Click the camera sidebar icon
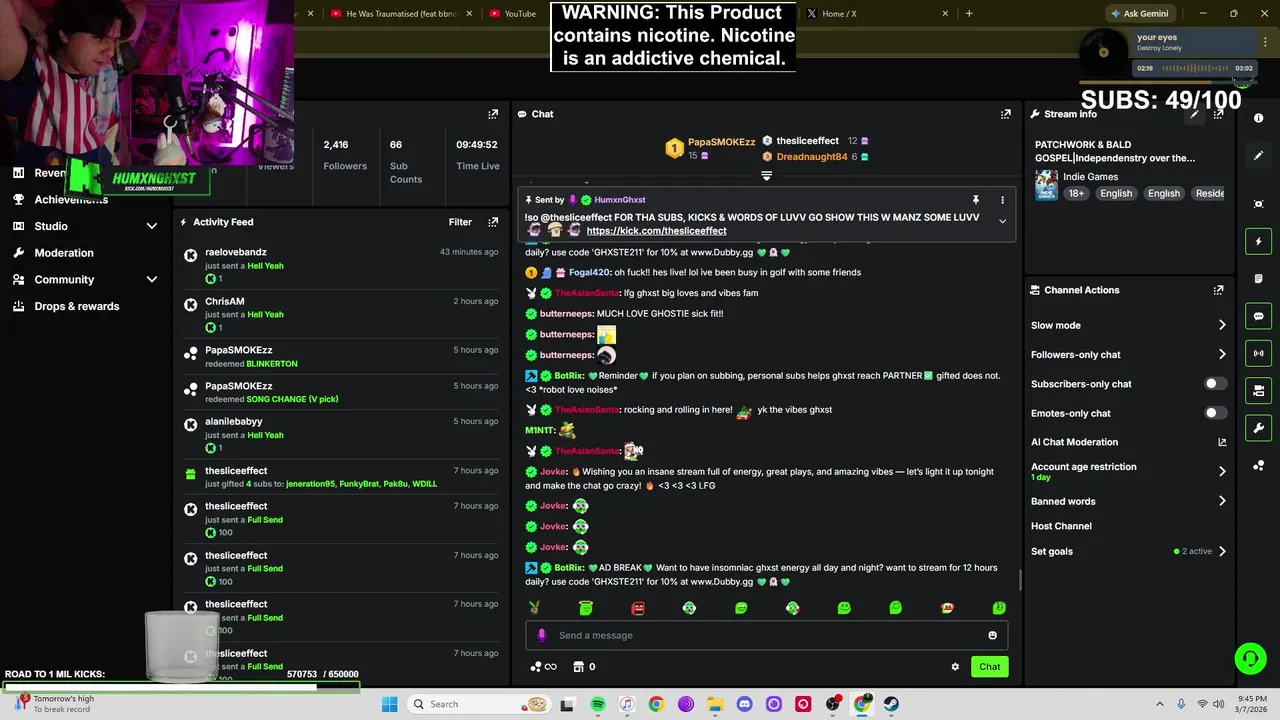 1258,390
